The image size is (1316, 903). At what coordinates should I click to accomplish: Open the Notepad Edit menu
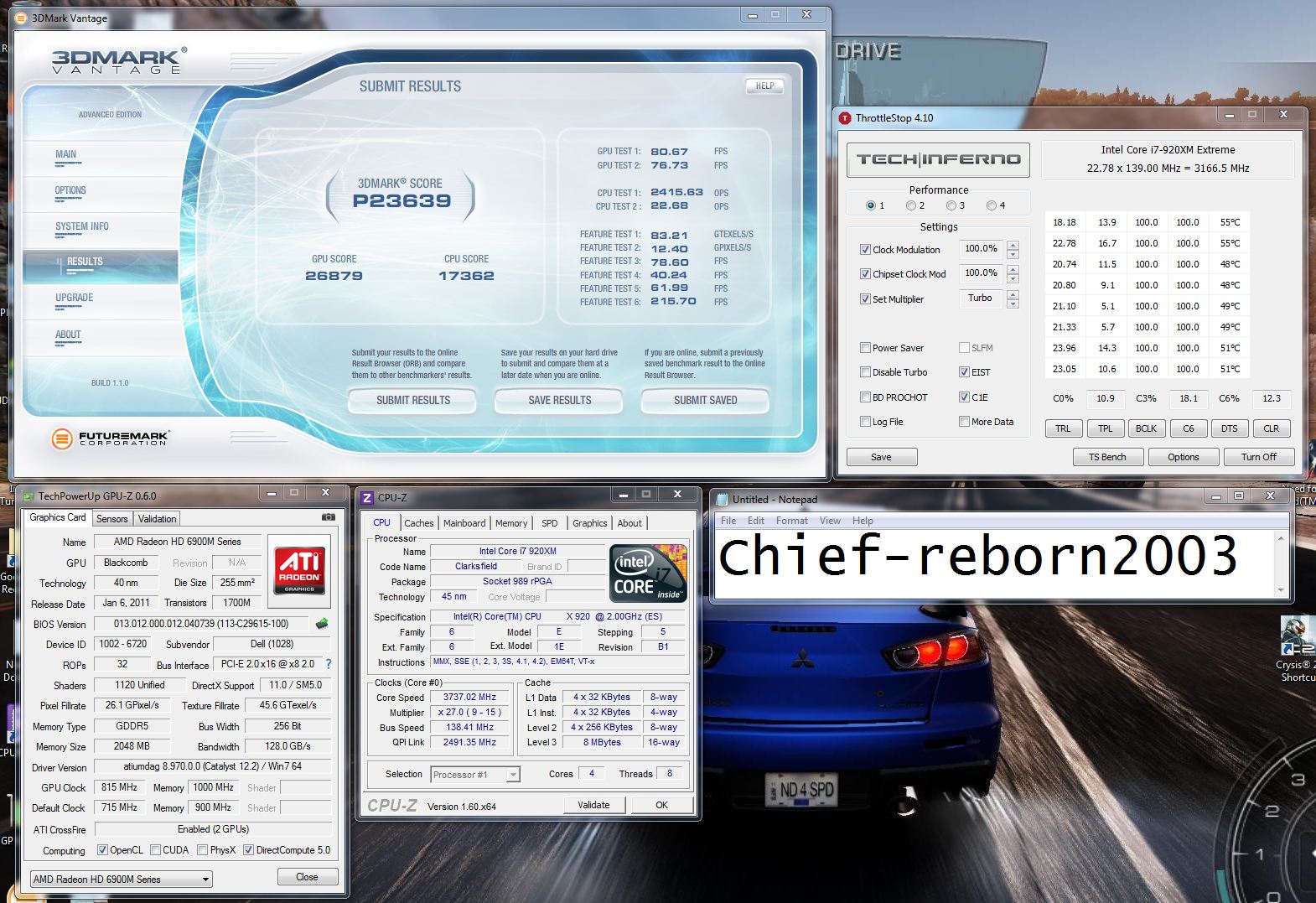point(756,521)
